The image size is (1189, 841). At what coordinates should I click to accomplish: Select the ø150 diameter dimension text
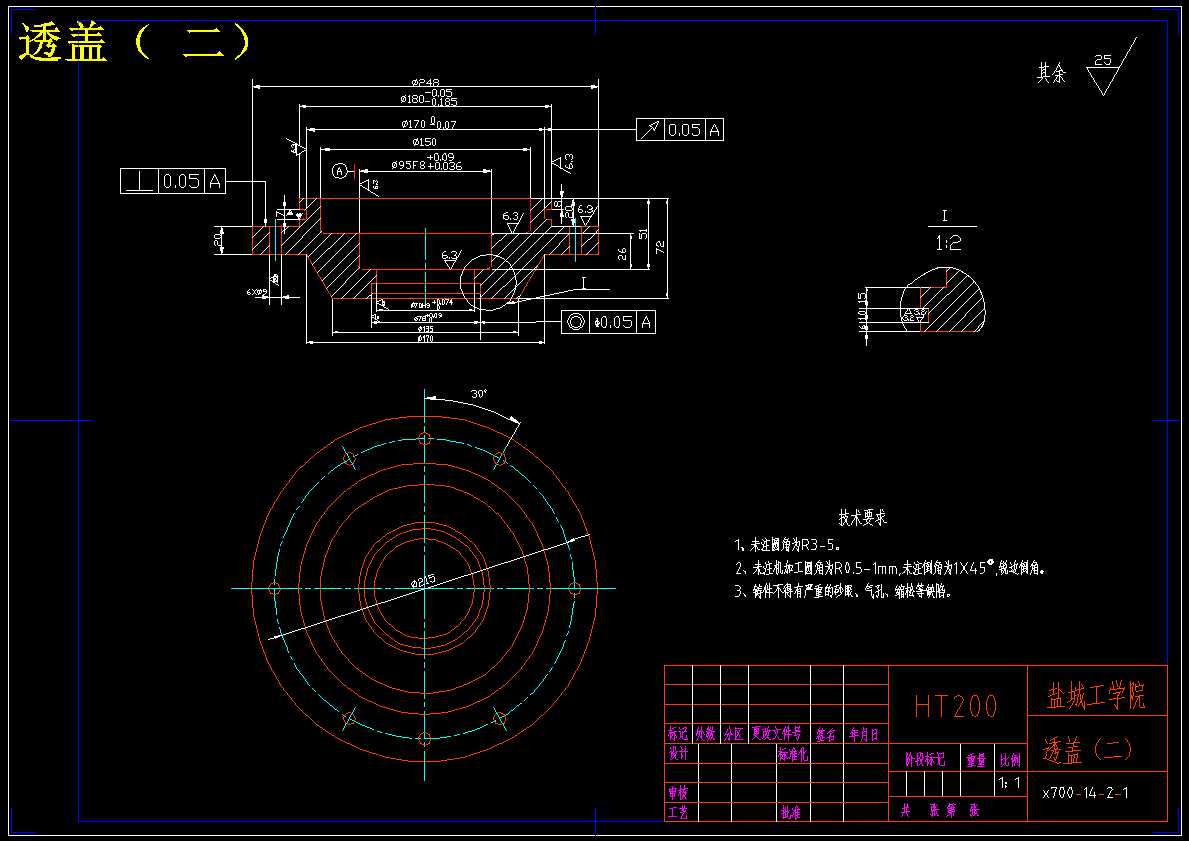click(425, 142)
